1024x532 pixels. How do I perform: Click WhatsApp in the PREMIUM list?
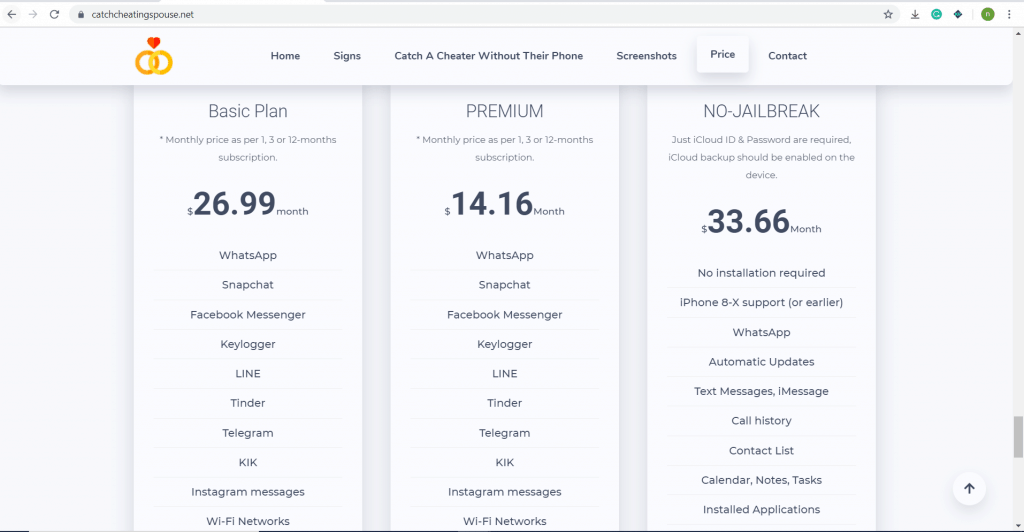[x=504, y=255]
